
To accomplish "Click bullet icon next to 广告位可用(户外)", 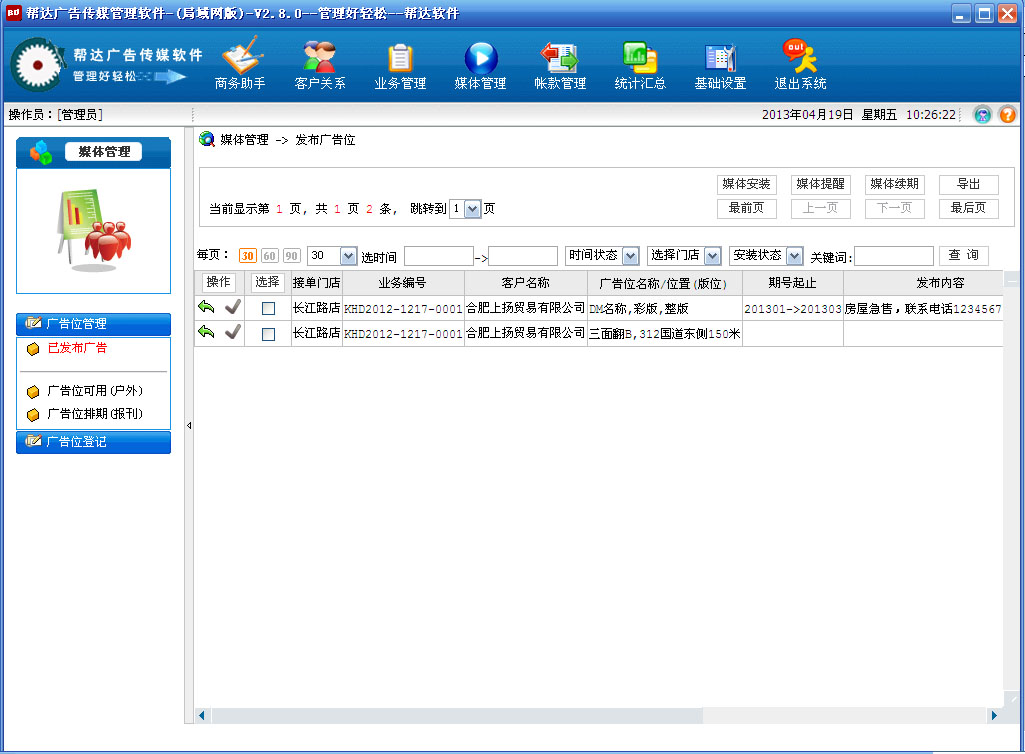I will point(33,392).
